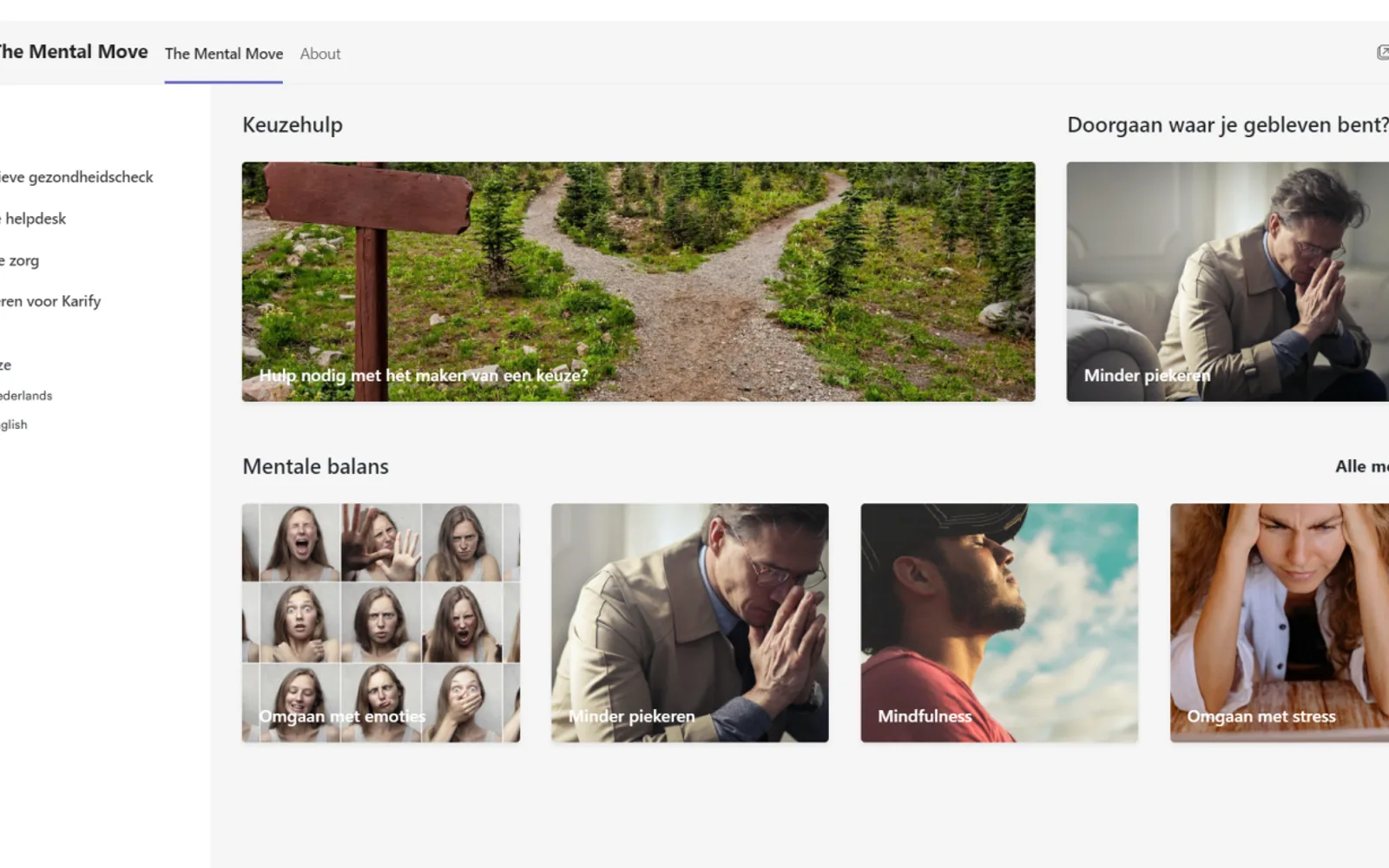Switch language to English
Viewport: 1389px width, 868px height.
[14, 424]
